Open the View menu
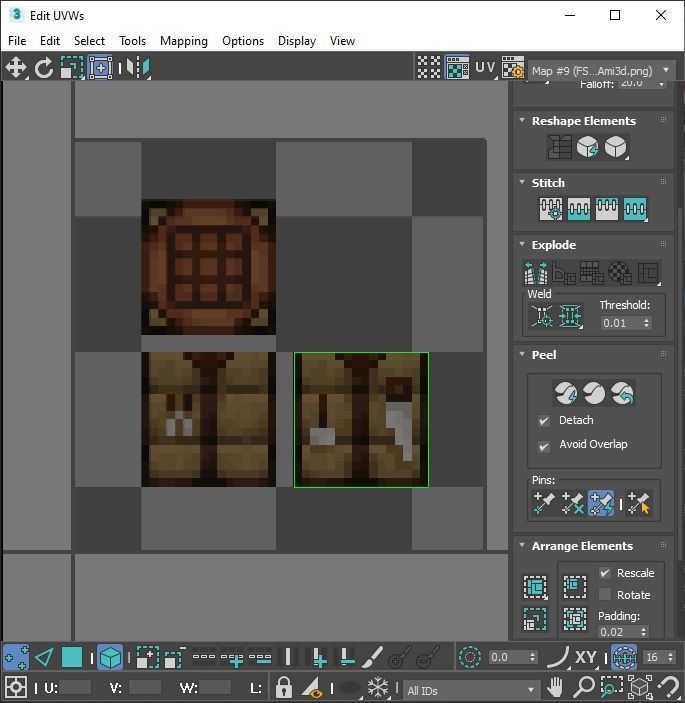The image size is (685, 703). (x=342, y=41)
